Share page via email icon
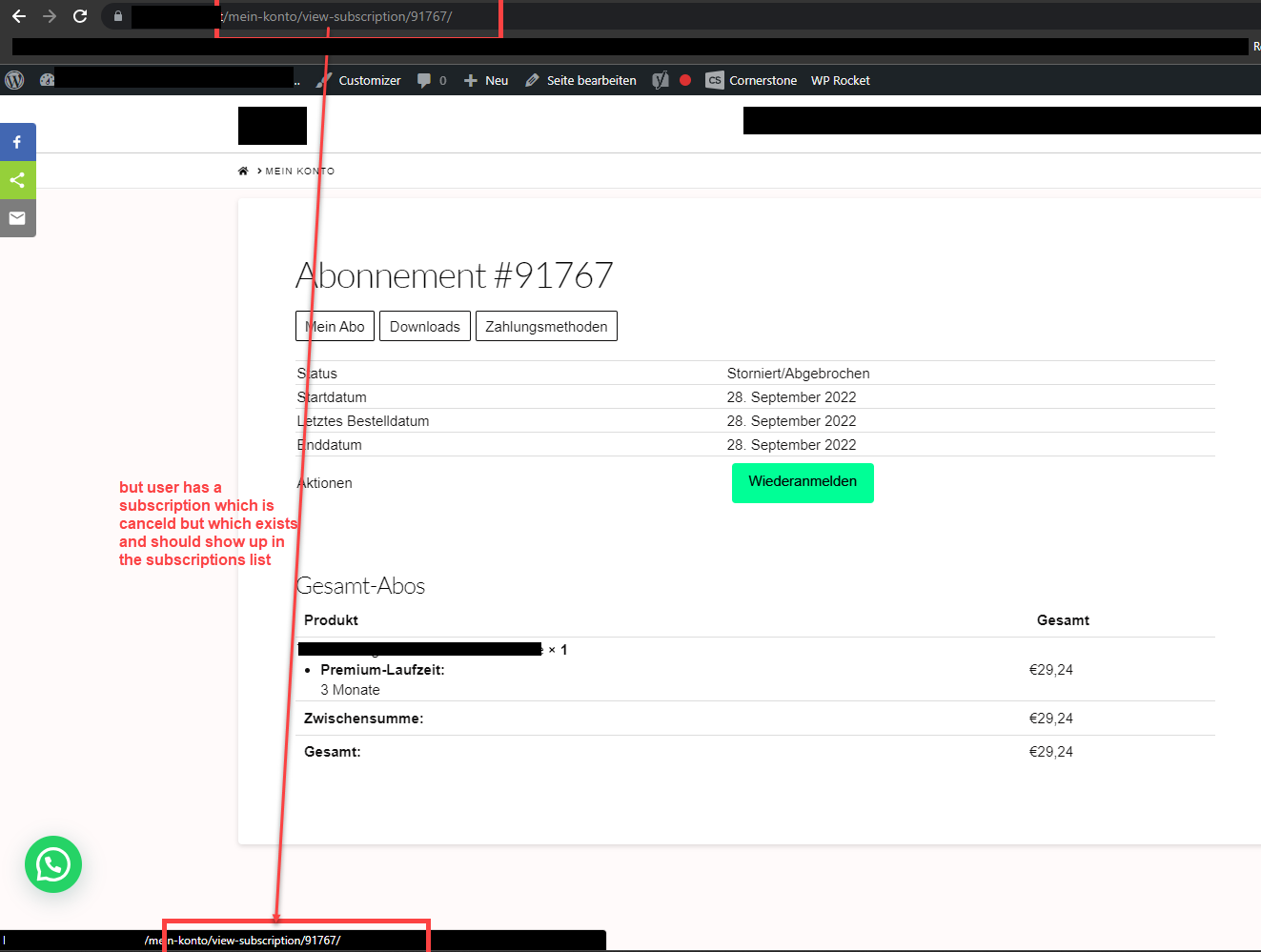This screenshot has height=952, width=1261. pos(17,218)
